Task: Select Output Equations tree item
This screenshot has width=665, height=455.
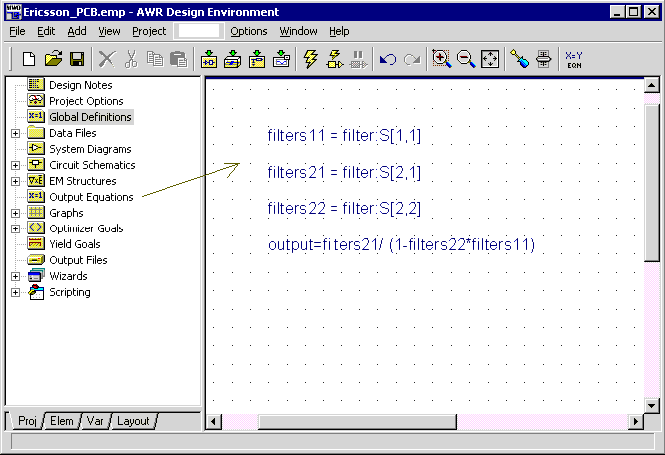Action: 91,197
